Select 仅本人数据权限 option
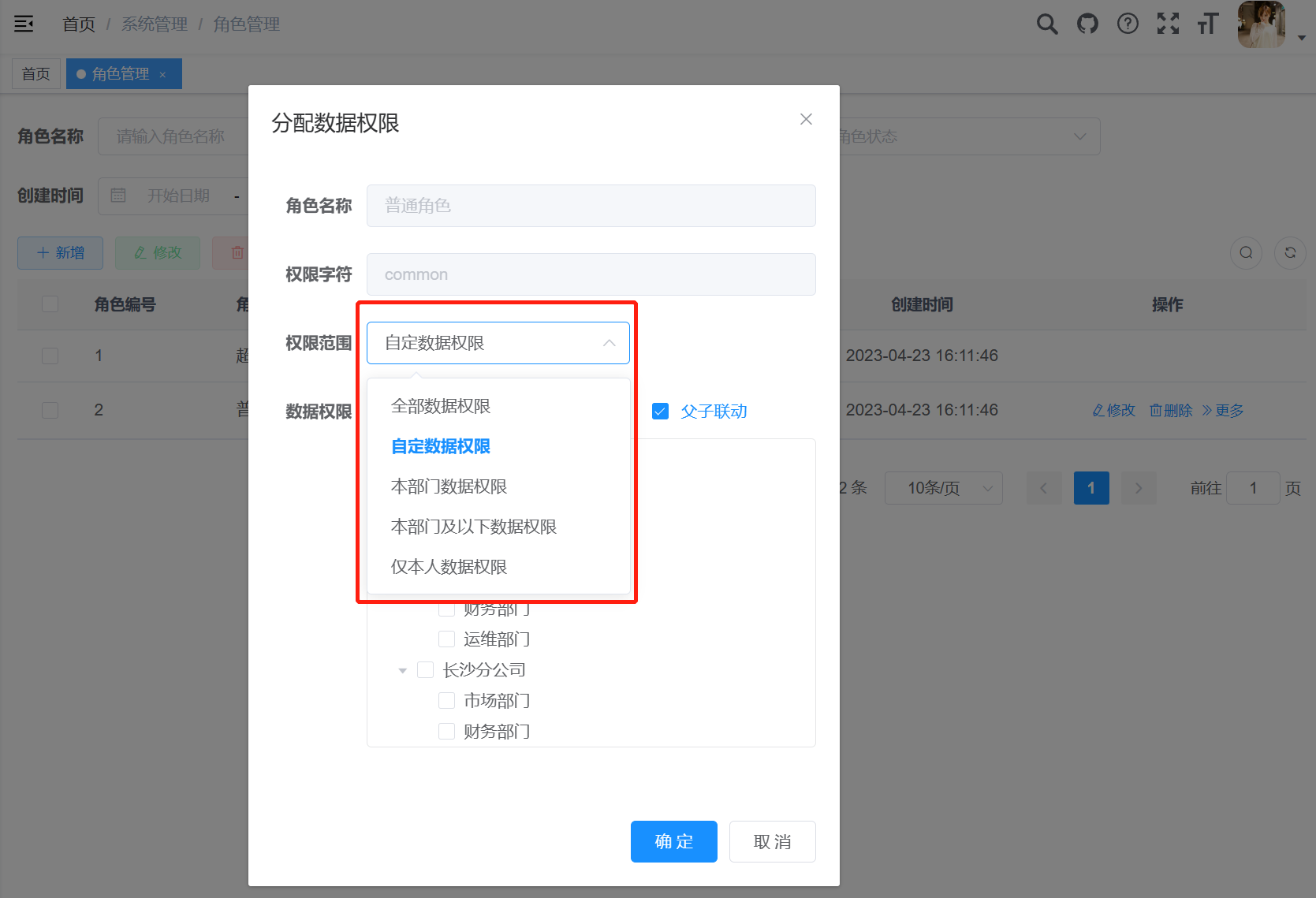1316x898 pixels. click(498, 567)
